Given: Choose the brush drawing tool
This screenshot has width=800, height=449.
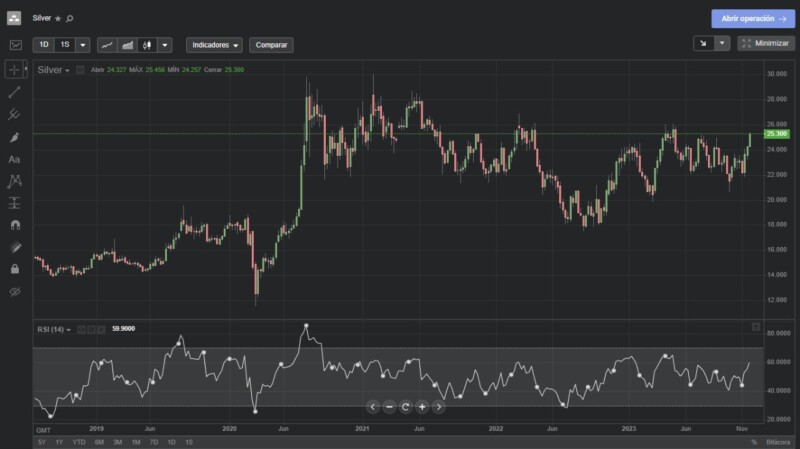Looking at the screenshot, I should pyautogui.click(x=14, y=137).
